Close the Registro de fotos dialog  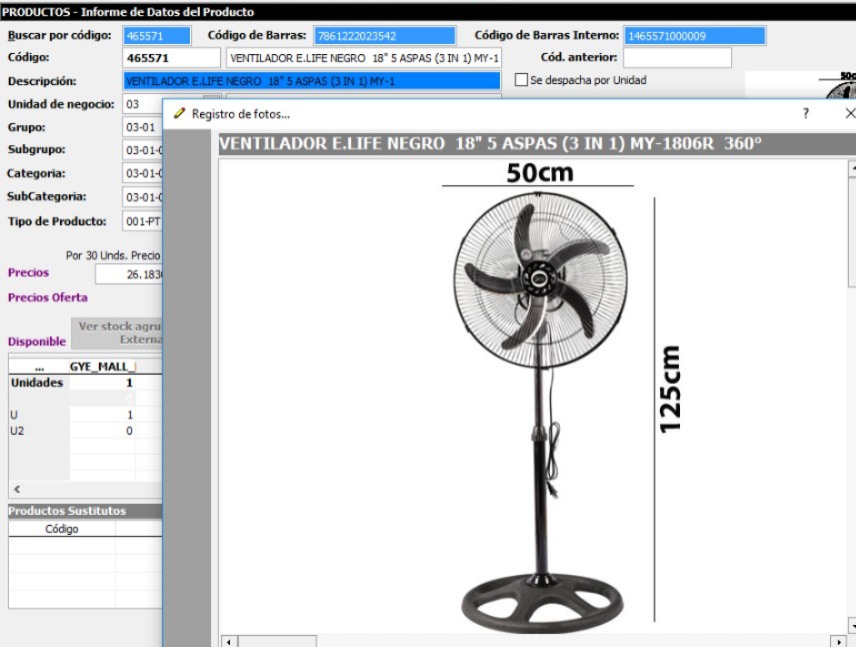849,114
